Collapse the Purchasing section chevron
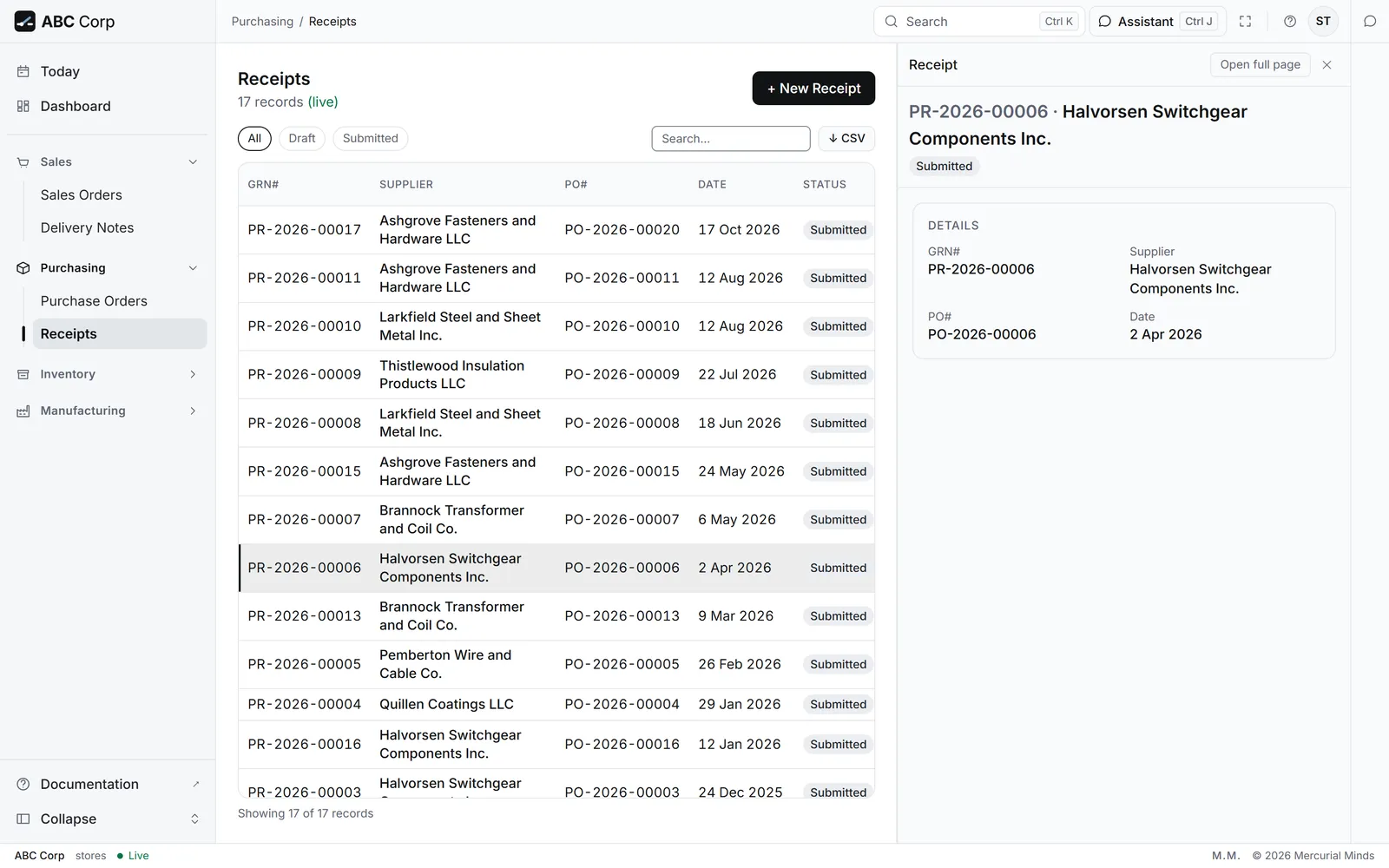 pyautogui.click(x=193, y=268)
